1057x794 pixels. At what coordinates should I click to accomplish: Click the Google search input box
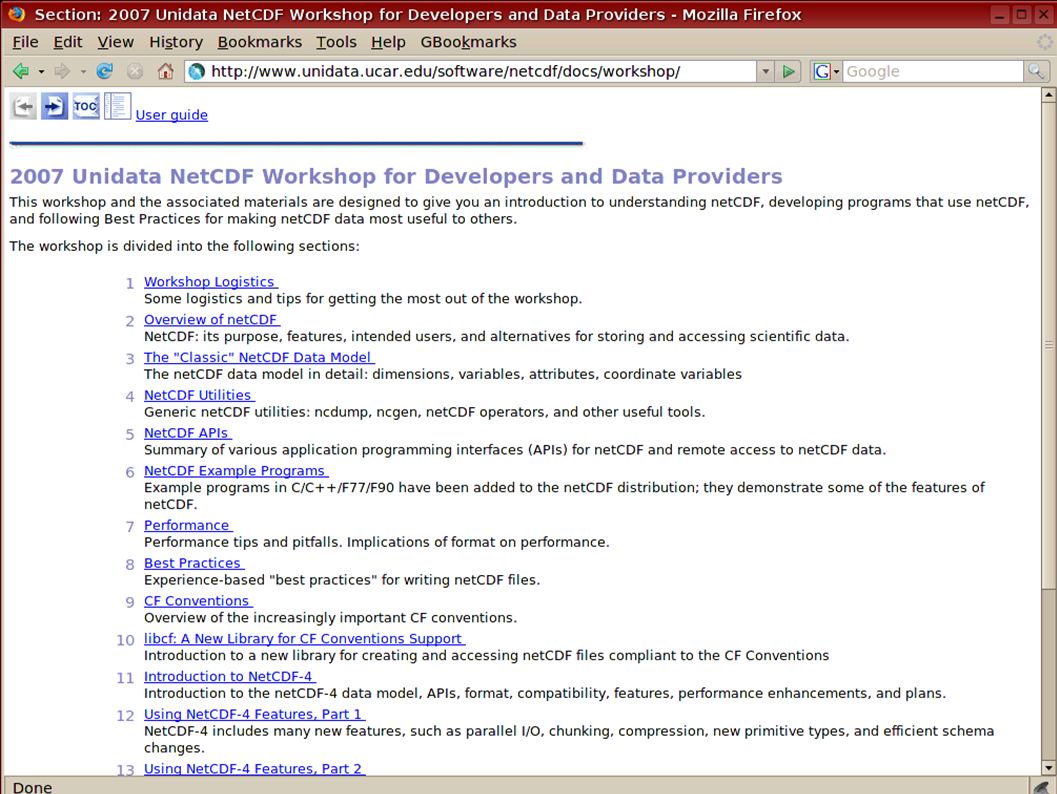pyautogui.click(x=933, y=71)
